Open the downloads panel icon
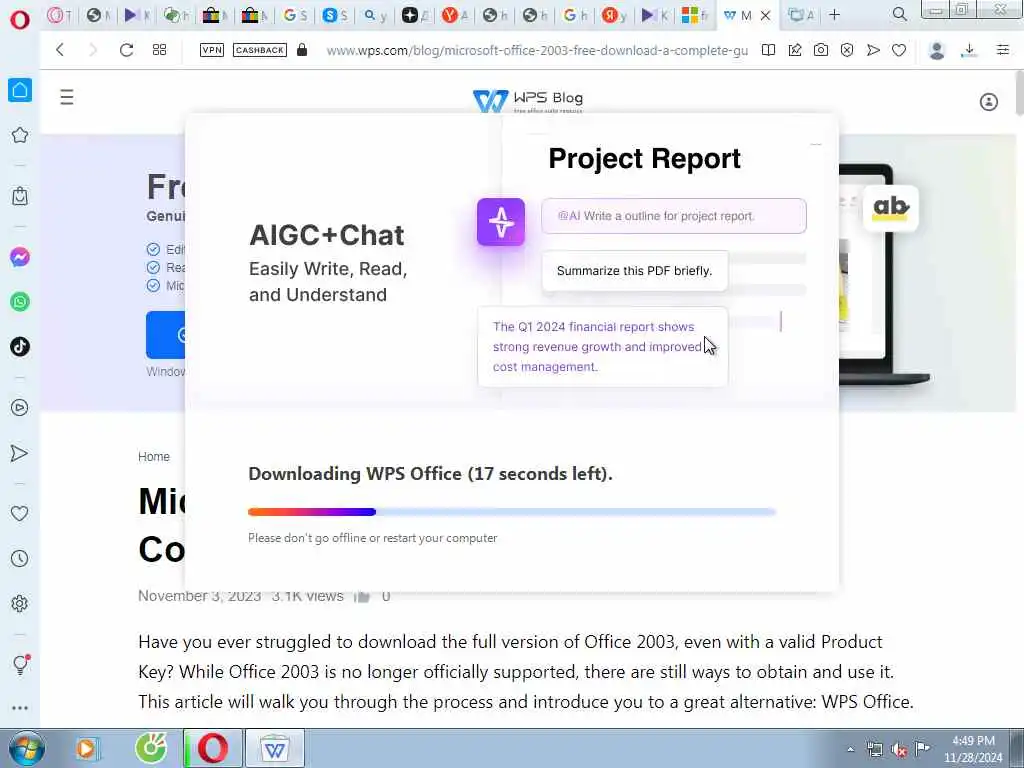 969,50
